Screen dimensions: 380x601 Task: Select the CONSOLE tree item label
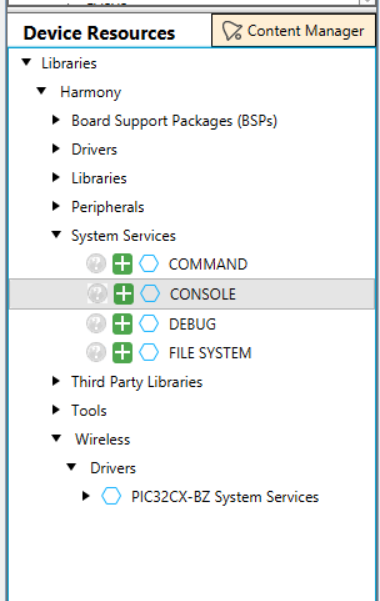[203, 294]
